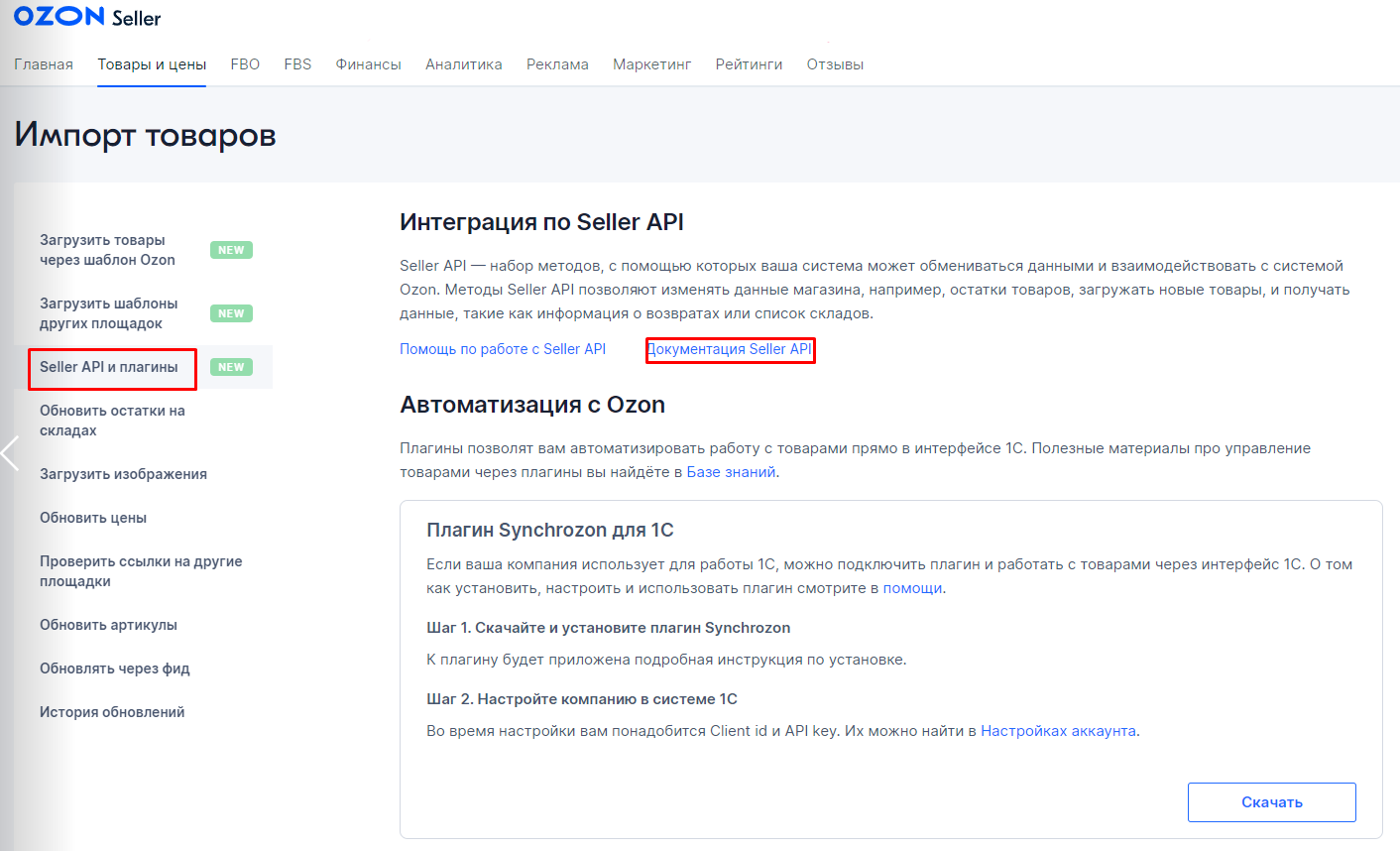This screenshot has height=851, width=1400.
Task: Open the Документация Seller API link
Action: click(x=730, y=349)
